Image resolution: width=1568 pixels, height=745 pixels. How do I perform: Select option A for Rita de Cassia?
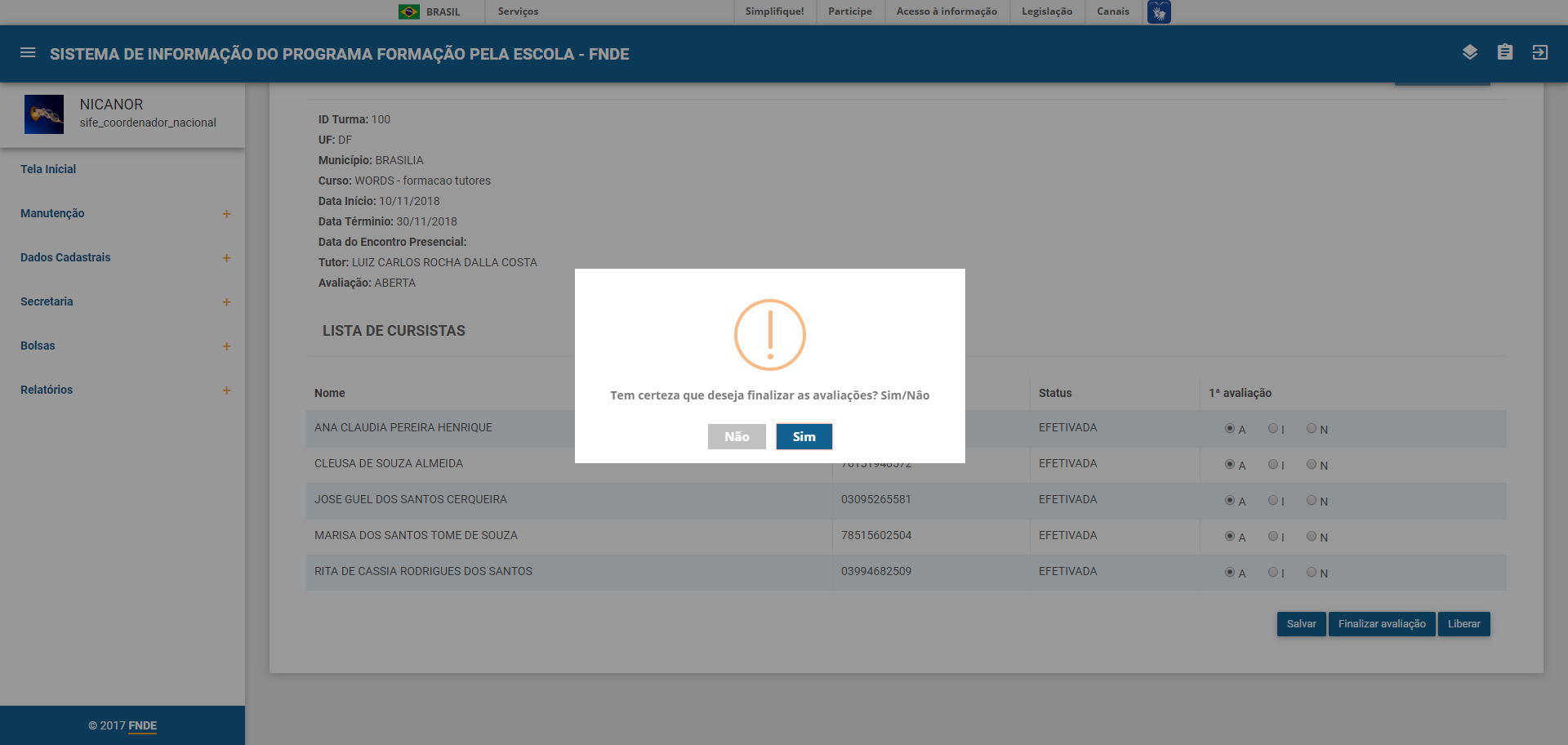[1230, 572]
